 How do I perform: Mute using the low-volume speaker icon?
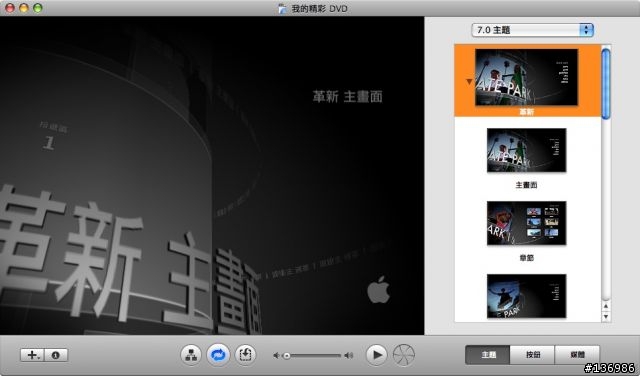[x=276, y=356]
